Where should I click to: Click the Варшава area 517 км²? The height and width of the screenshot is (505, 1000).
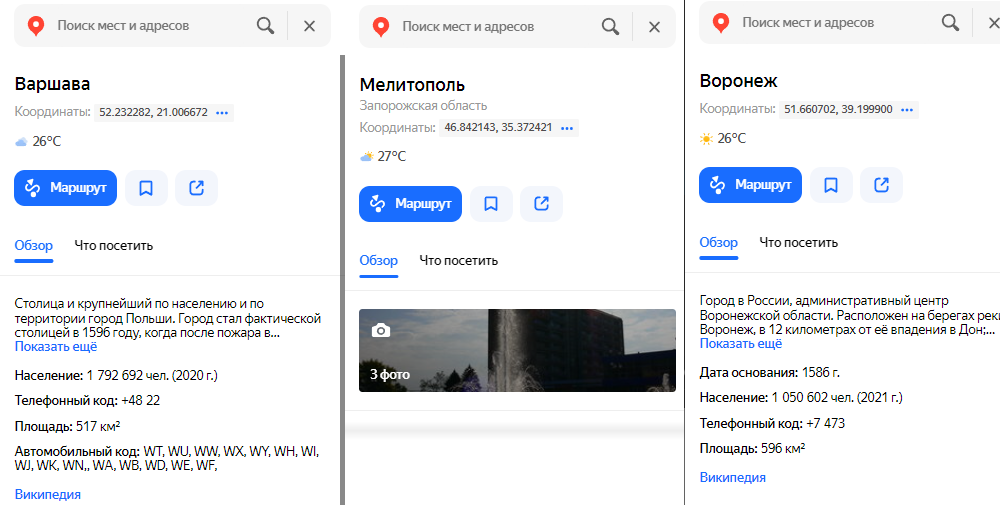[98, 426]
